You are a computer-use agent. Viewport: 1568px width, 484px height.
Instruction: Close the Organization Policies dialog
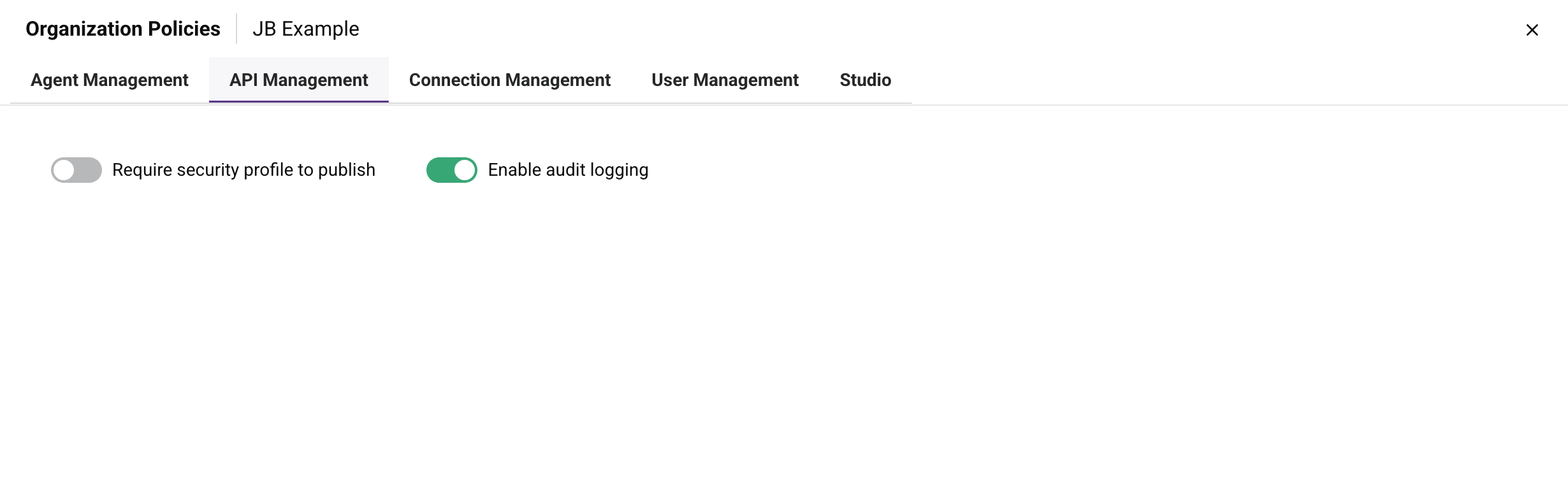(1532, 30)
